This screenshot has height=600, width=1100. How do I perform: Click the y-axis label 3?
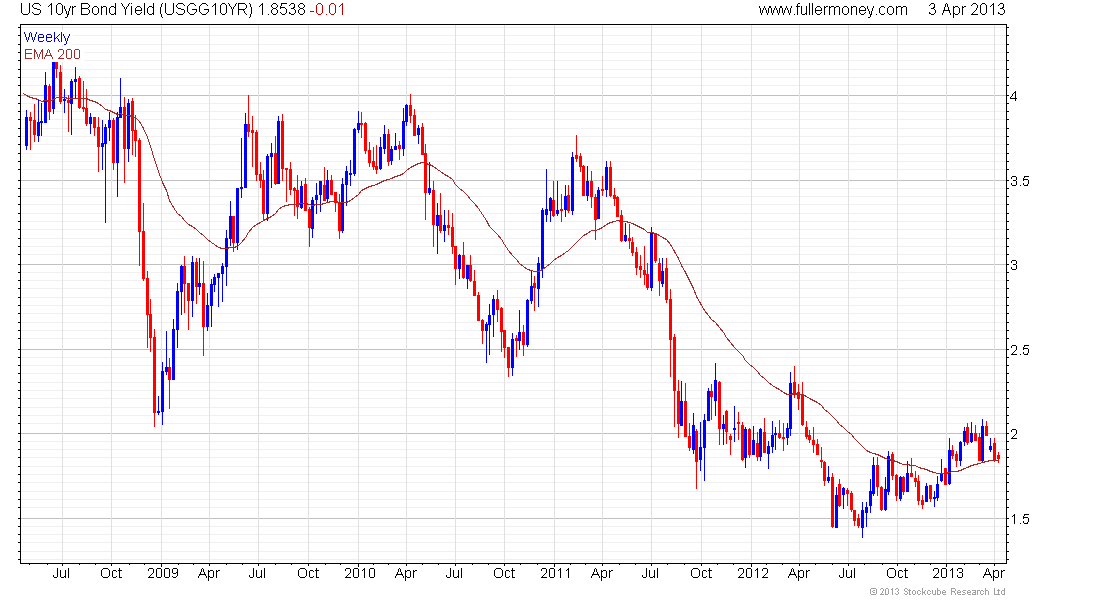click(1014, 265)
